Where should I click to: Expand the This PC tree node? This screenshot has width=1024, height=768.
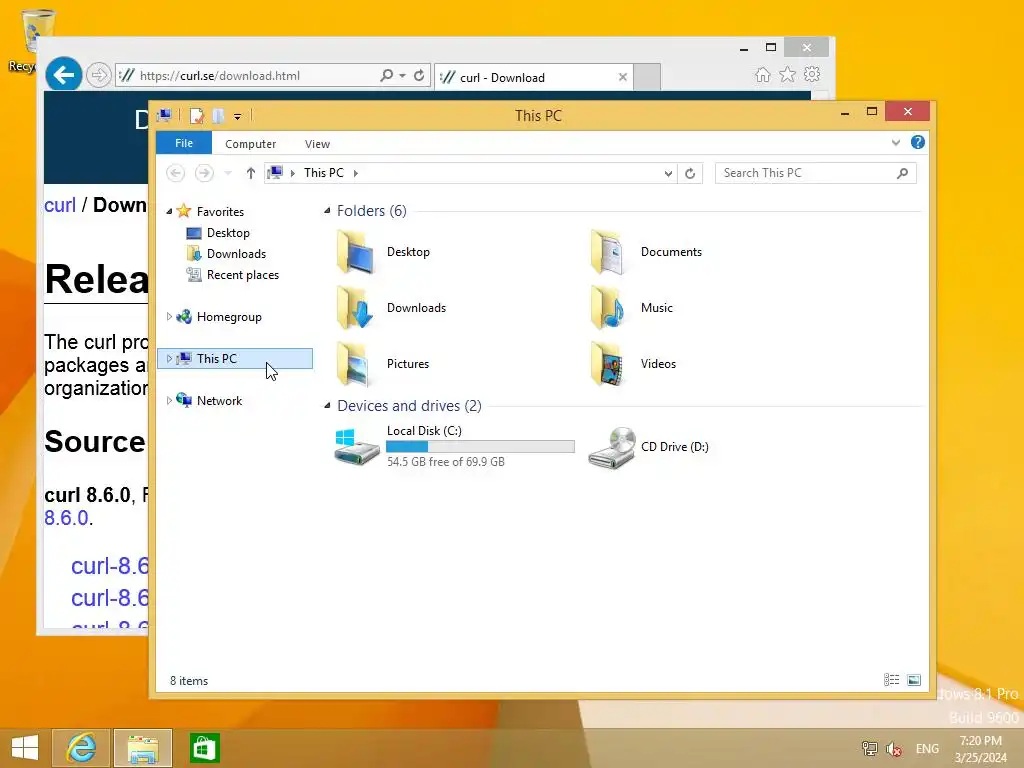pos(169,359)
